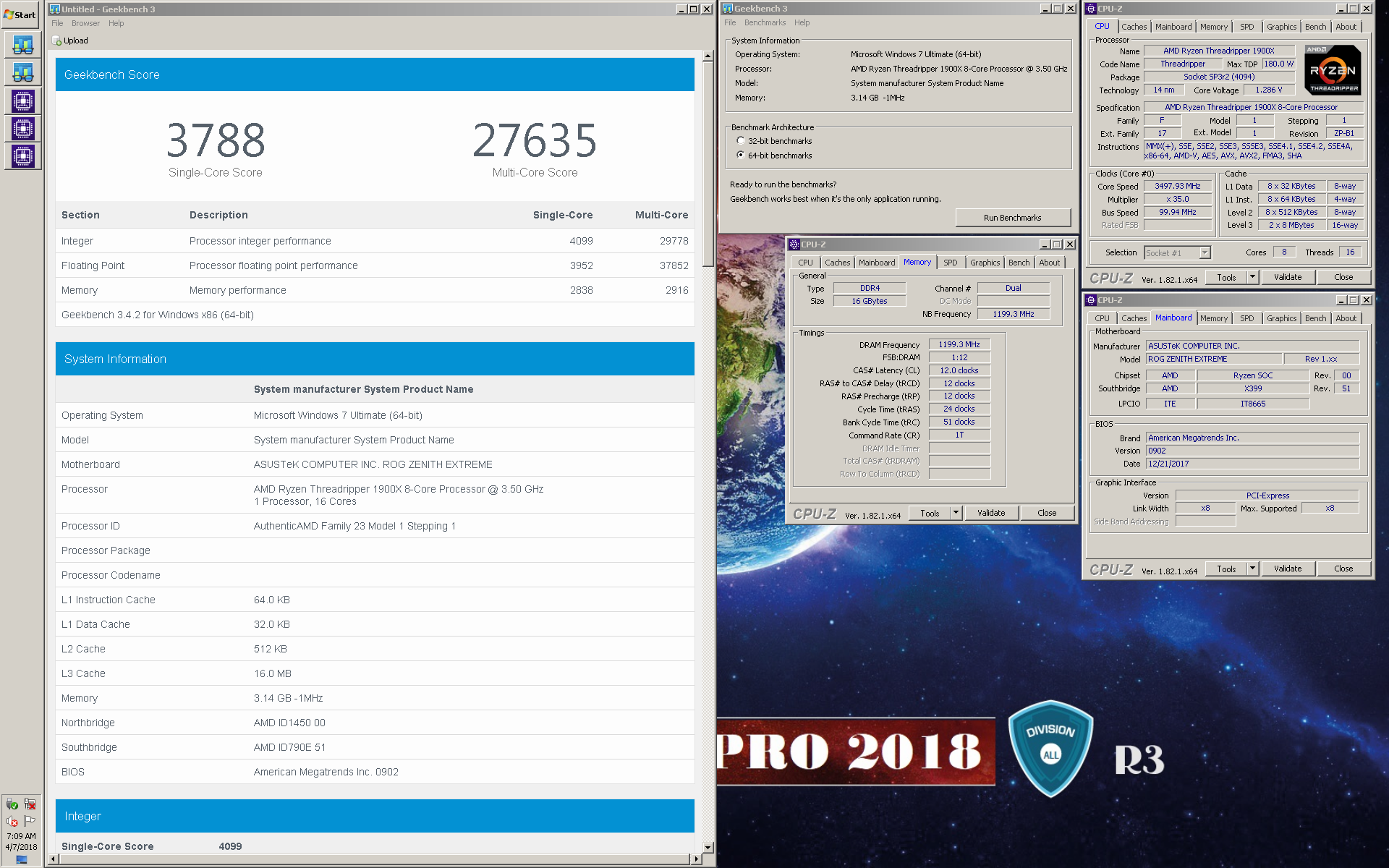This screenshot has width=1389, height=868.
Task: Click the DRAM Frequency 1199.3 MHz value
Action: coord(959,344)
